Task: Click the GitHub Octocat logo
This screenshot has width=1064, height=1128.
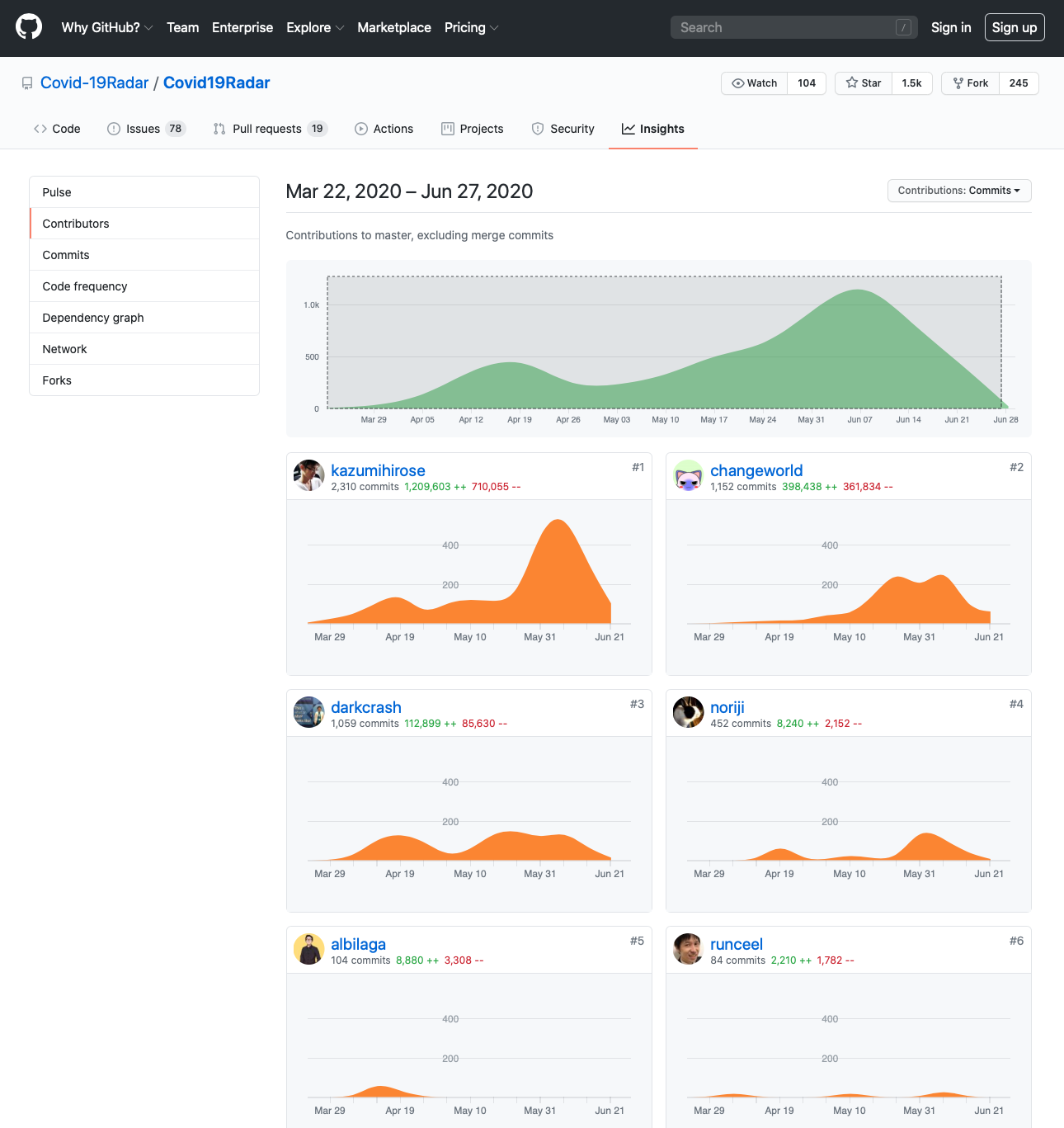Action: [x=29, y=27]
